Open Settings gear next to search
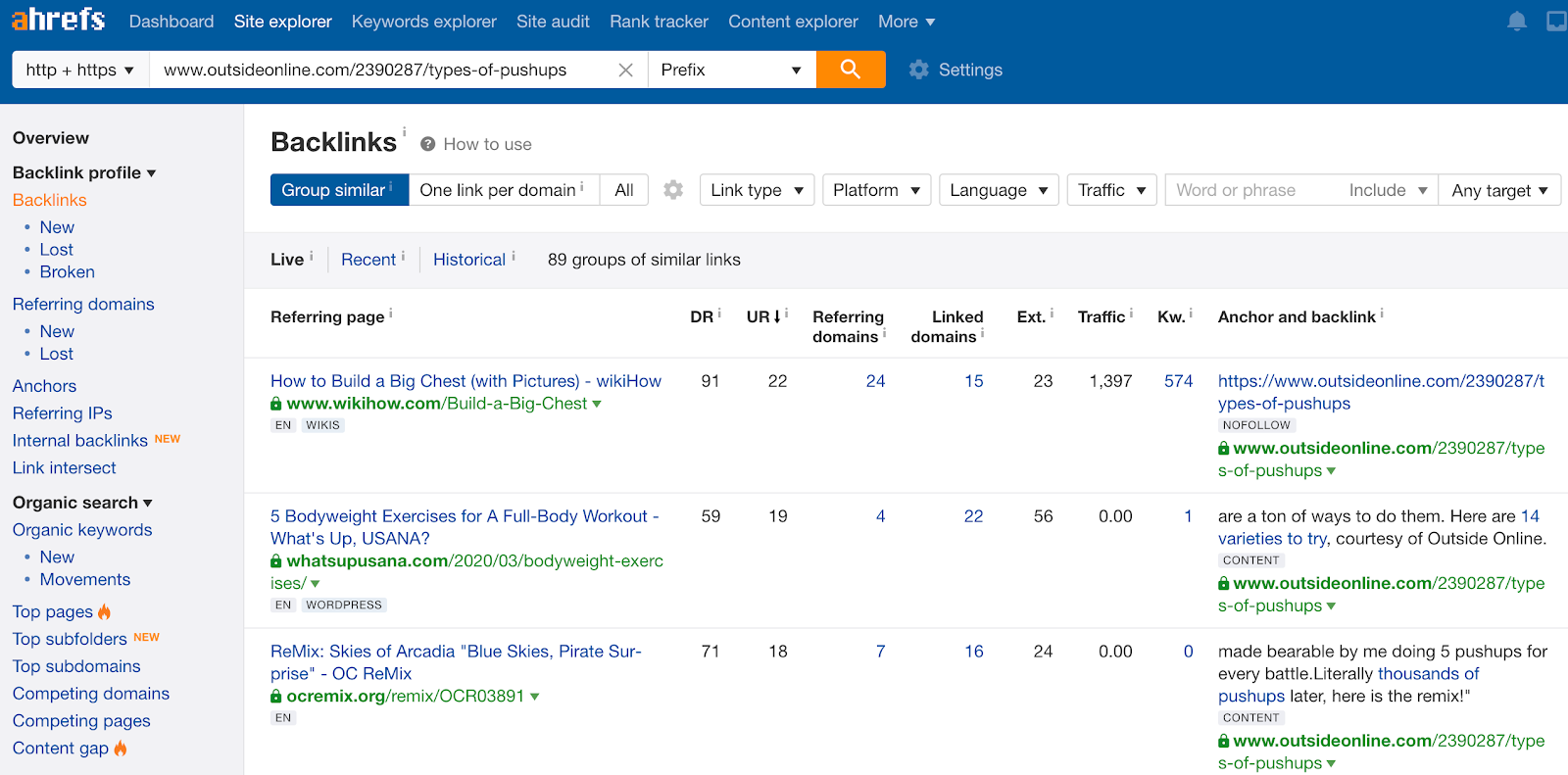 [918, 70]
